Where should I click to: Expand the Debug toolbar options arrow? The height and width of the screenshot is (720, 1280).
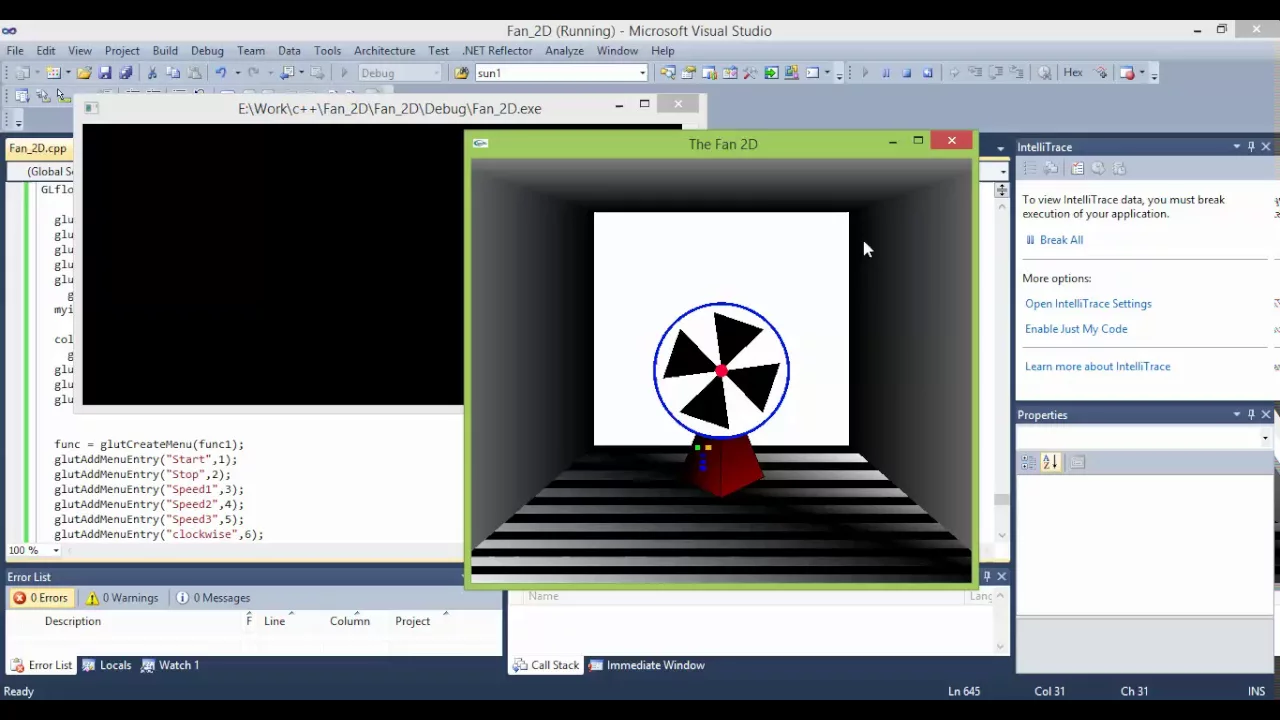click(x=1154, y=75)
